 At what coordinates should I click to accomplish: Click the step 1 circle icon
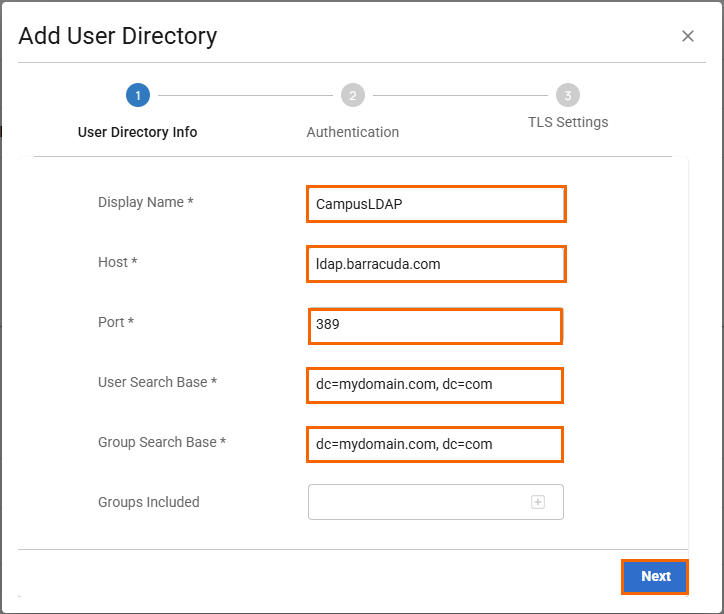pos(138,96)
